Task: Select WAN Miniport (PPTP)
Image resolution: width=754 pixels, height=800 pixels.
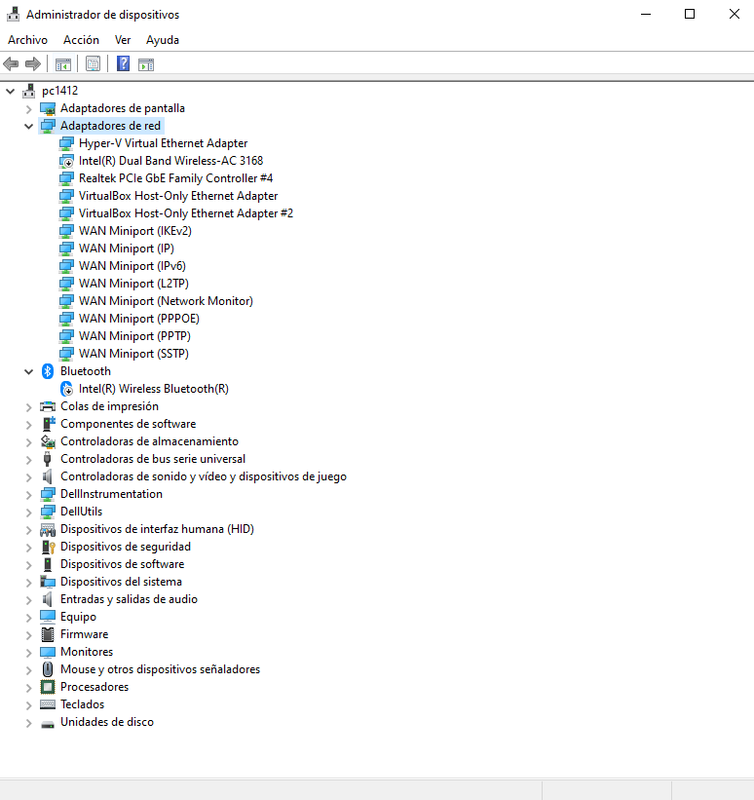Action: [x=135, y=336]
